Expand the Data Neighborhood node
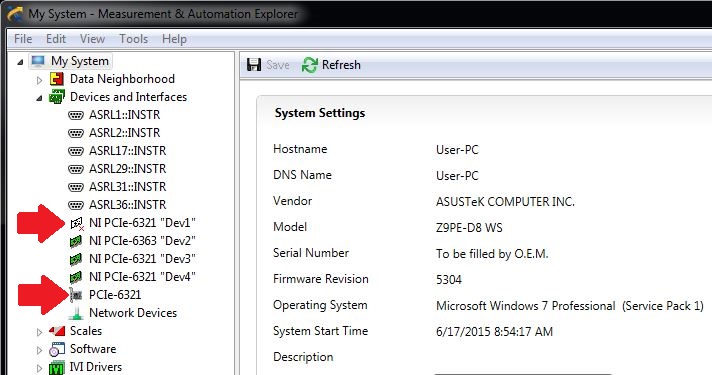This screenshot has height=375, width=712. [x=40, y=80]
